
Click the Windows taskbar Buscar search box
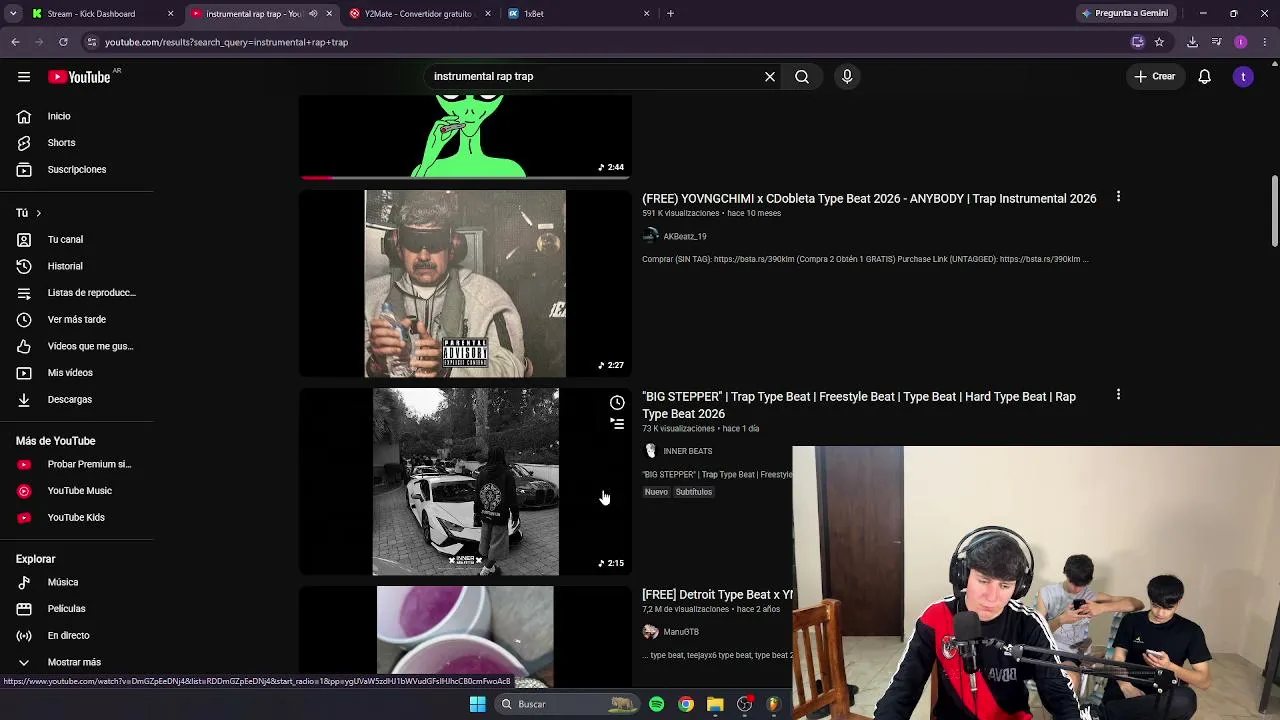[x=566, y=704]
